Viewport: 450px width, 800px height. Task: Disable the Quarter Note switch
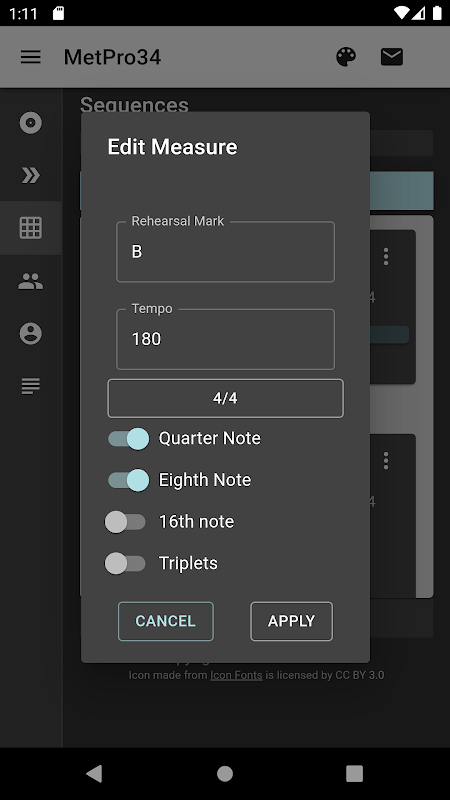(128, 438)
